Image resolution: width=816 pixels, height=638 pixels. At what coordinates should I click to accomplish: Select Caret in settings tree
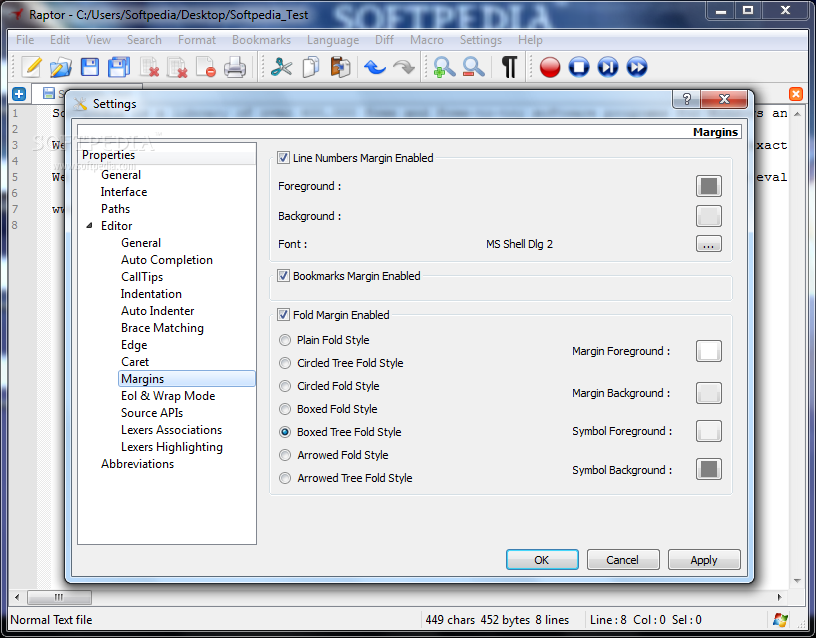pos(135,362)
